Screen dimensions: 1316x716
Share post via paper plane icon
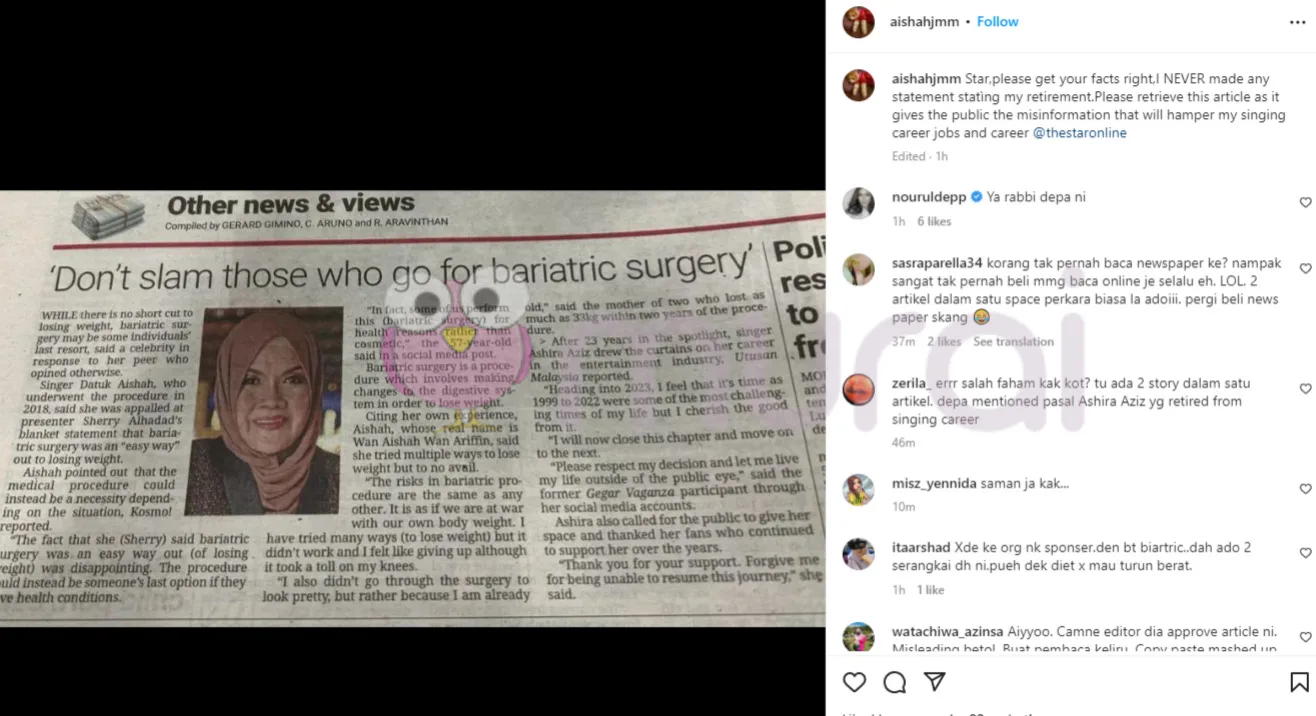[935, 682]
